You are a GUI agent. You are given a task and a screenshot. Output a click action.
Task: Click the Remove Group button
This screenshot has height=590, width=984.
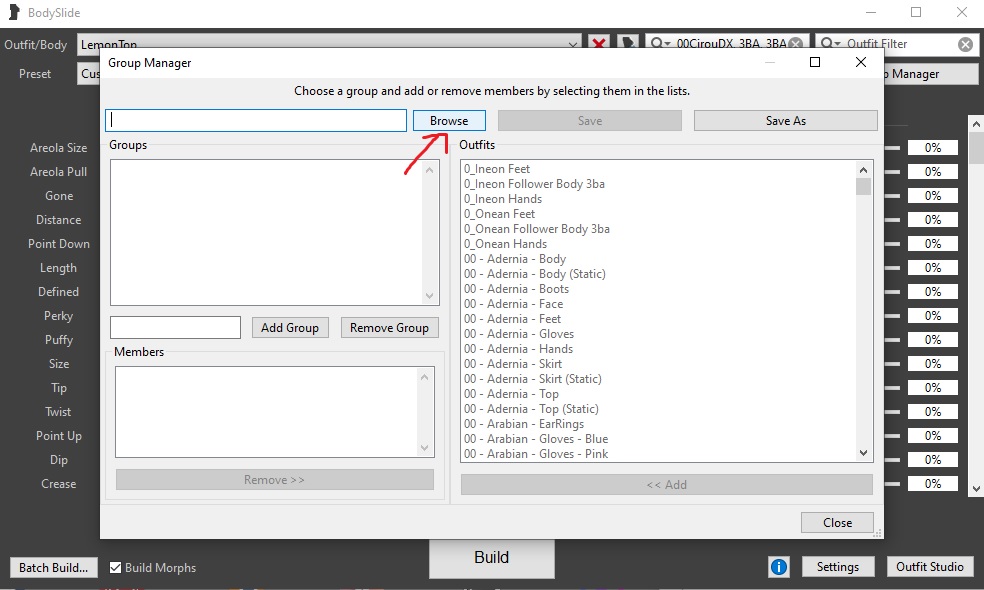point(389,327)
